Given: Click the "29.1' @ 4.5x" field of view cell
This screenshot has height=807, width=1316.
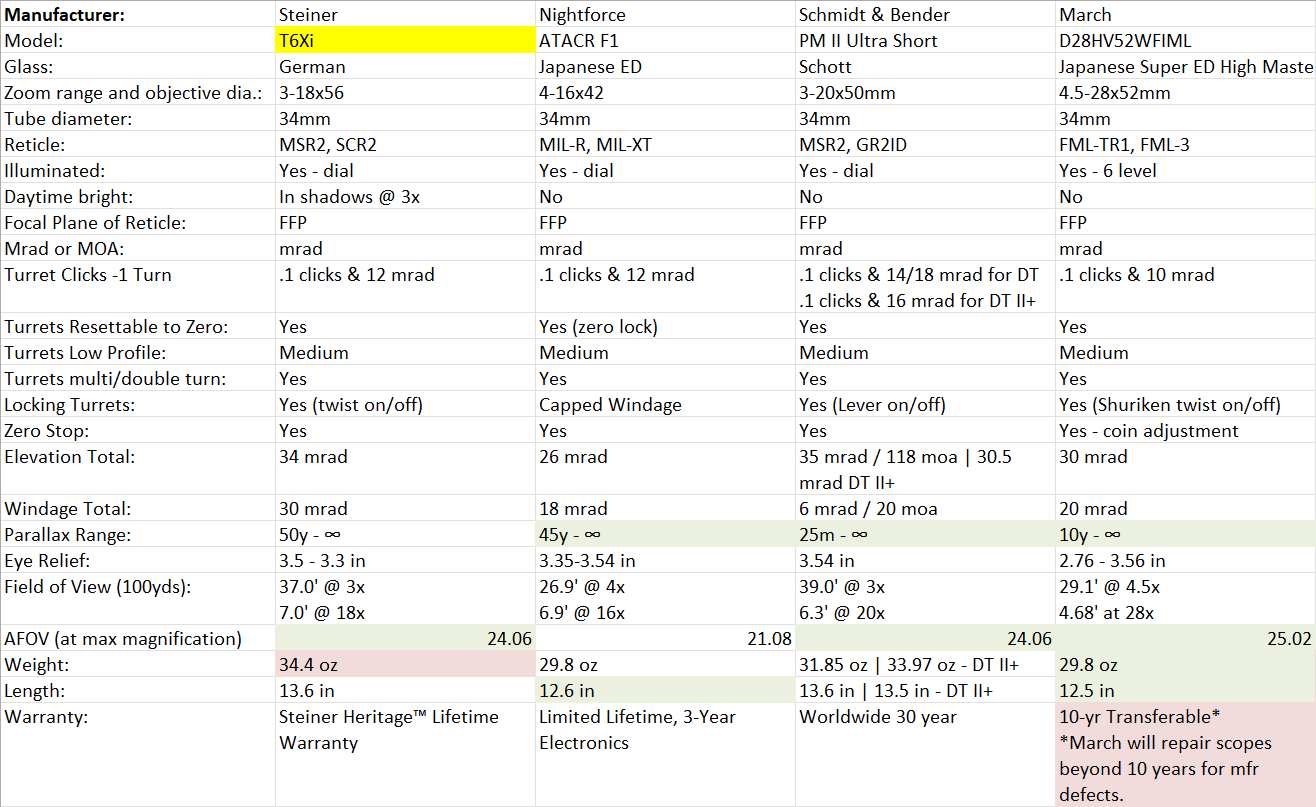Looking at the screenshot, I should click(1186, 600).
